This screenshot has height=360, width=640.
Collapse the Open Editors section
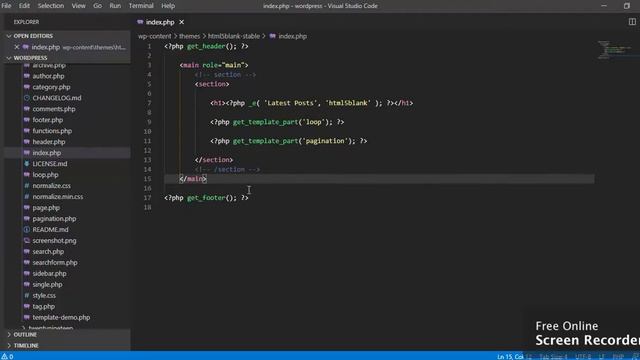[x=9, y=36]
